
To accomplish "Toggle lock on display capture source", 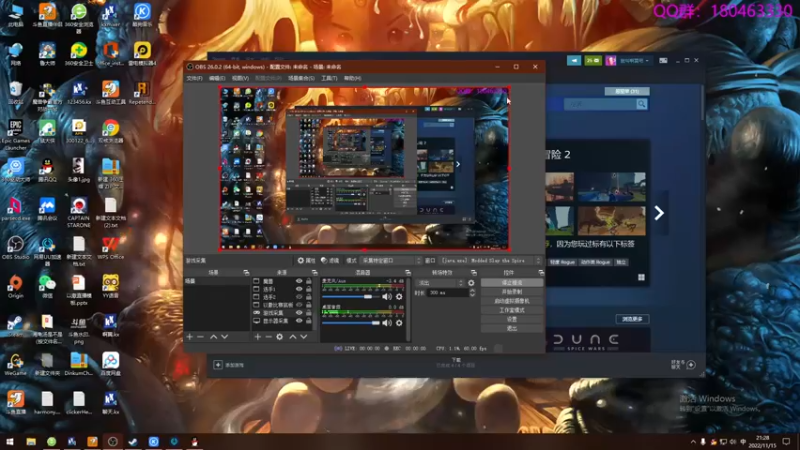I will point(309,320).
